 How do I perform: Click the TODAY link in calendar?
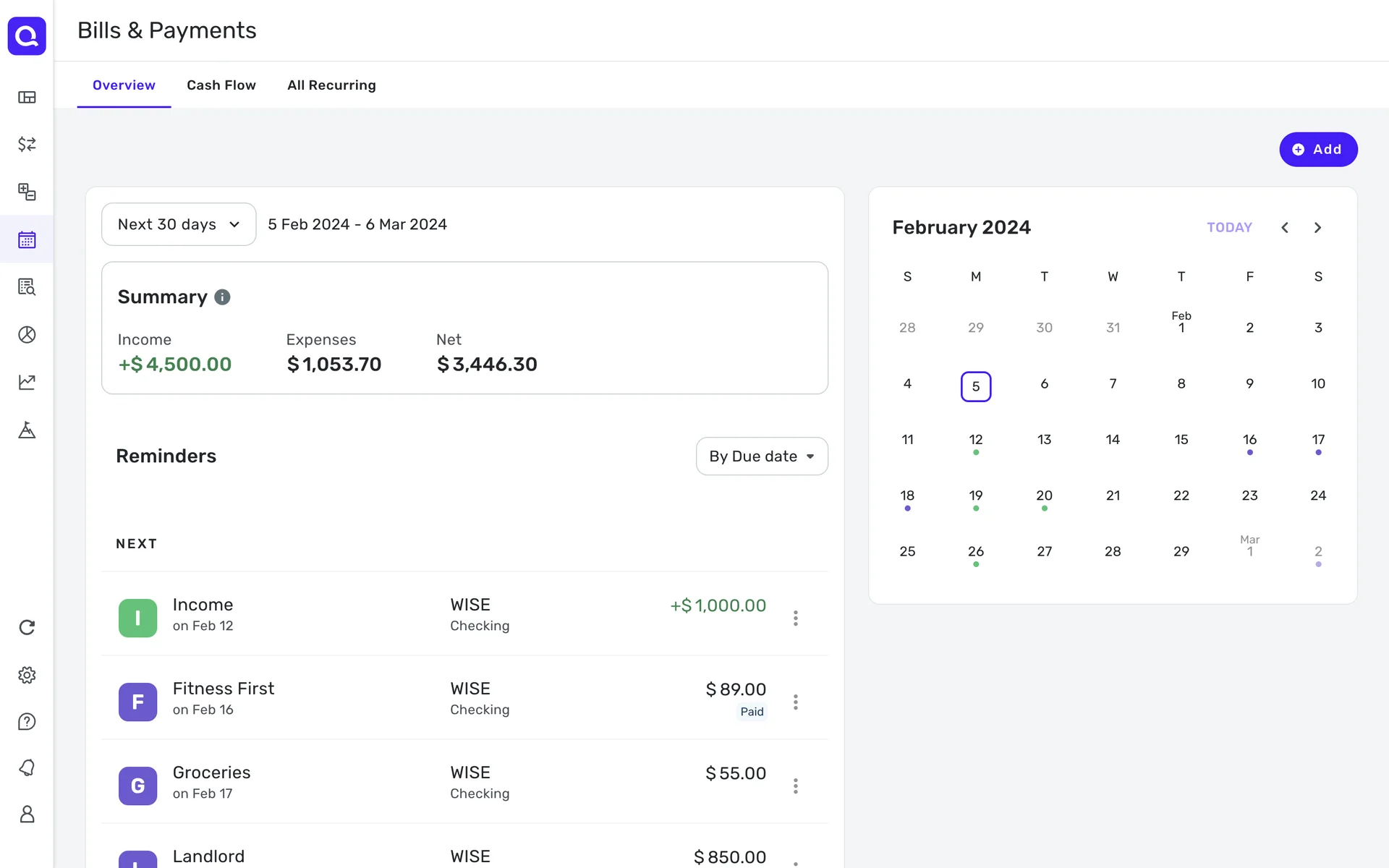click(1228, 228)
